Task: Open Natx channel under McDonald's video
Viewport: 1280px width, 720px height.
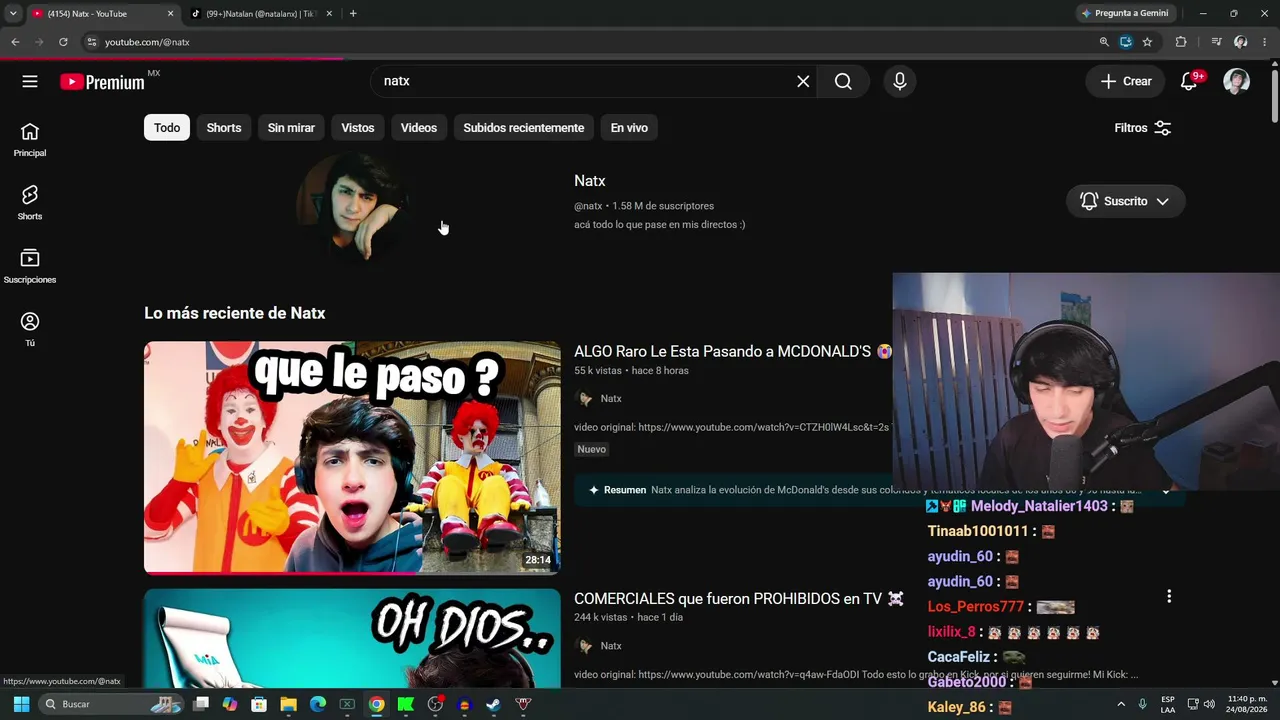Action: 611,399
